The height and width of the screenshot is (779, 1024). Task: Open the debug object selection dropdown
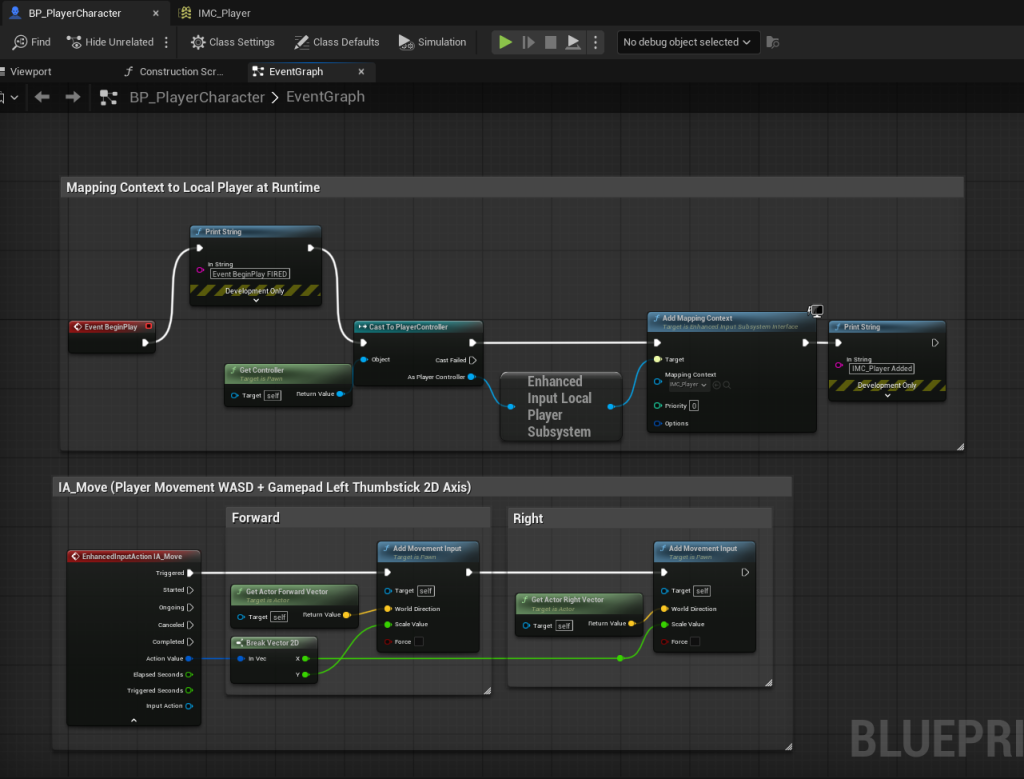pos(687,42)
